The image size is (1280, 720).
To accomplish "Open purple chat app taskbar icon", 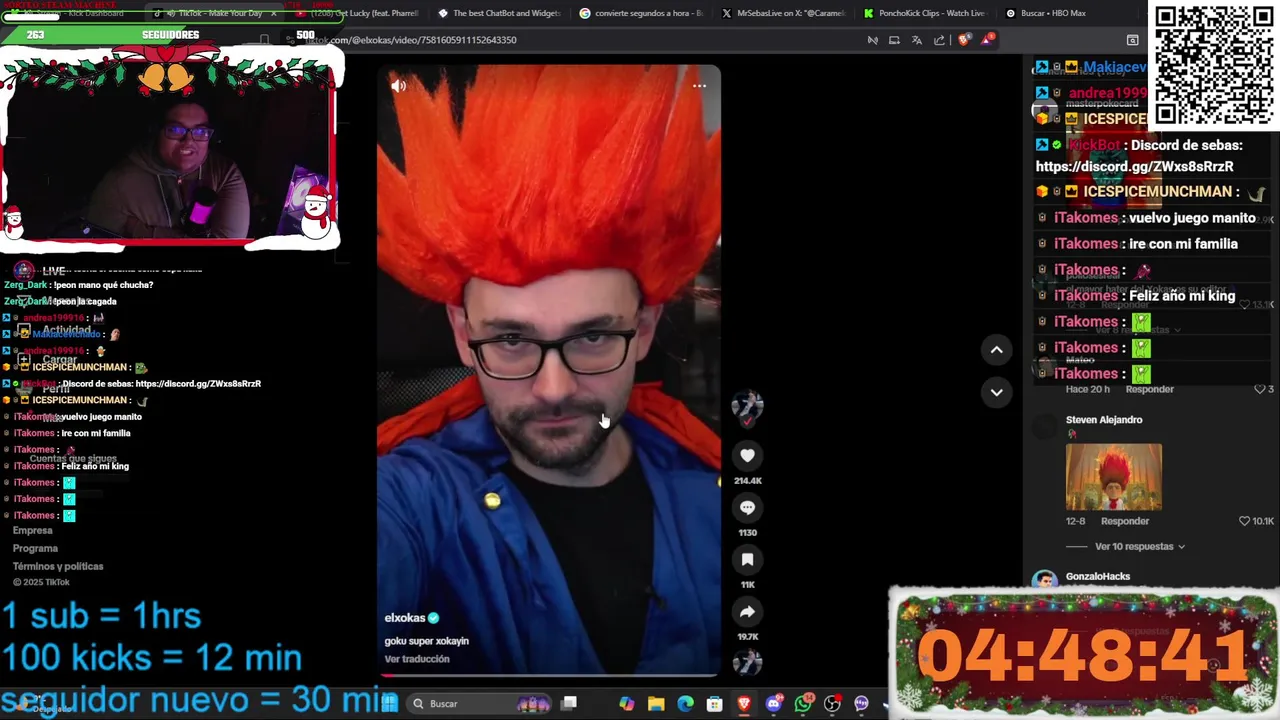I will click(x=861, y=704).
